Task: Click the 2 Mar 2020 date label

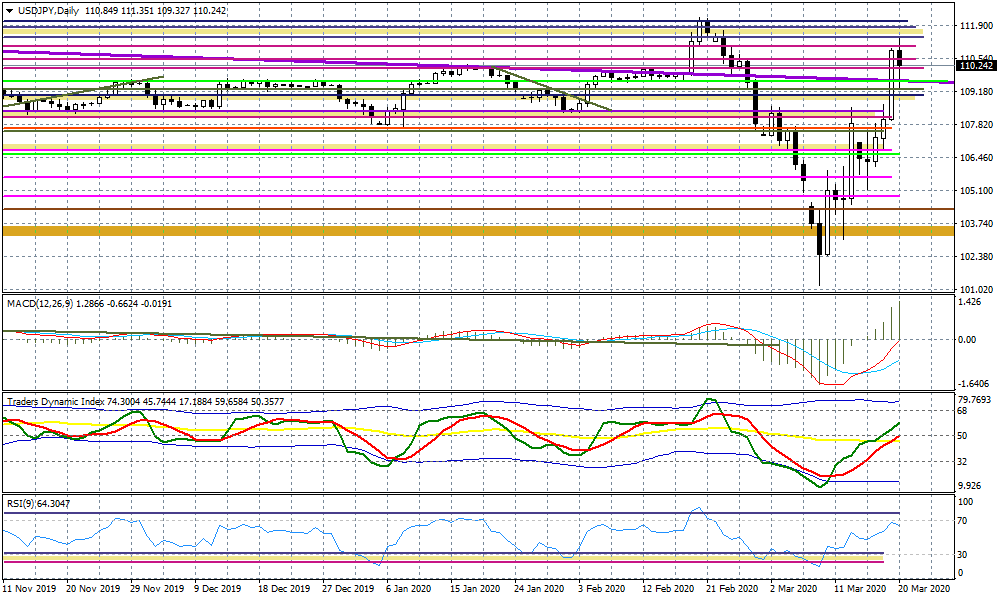Action: point(793,589)
